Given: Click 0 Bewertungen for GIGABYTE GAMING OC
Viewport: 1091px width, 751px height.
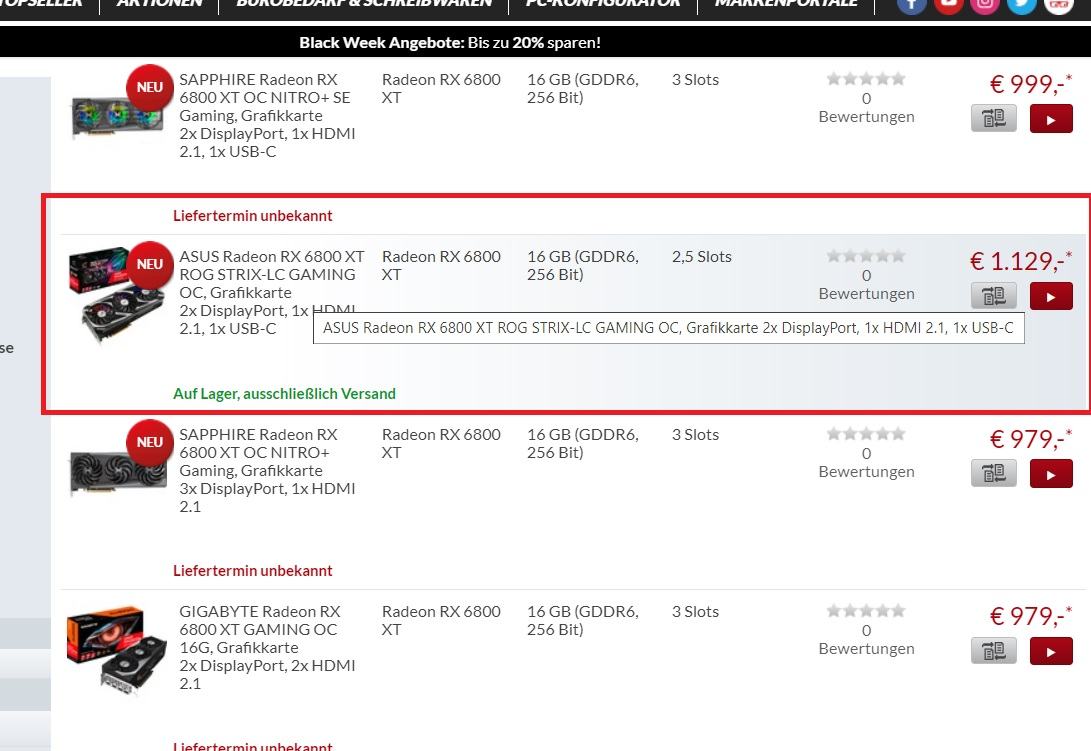Looking at the screenshot, I should 866,640.
